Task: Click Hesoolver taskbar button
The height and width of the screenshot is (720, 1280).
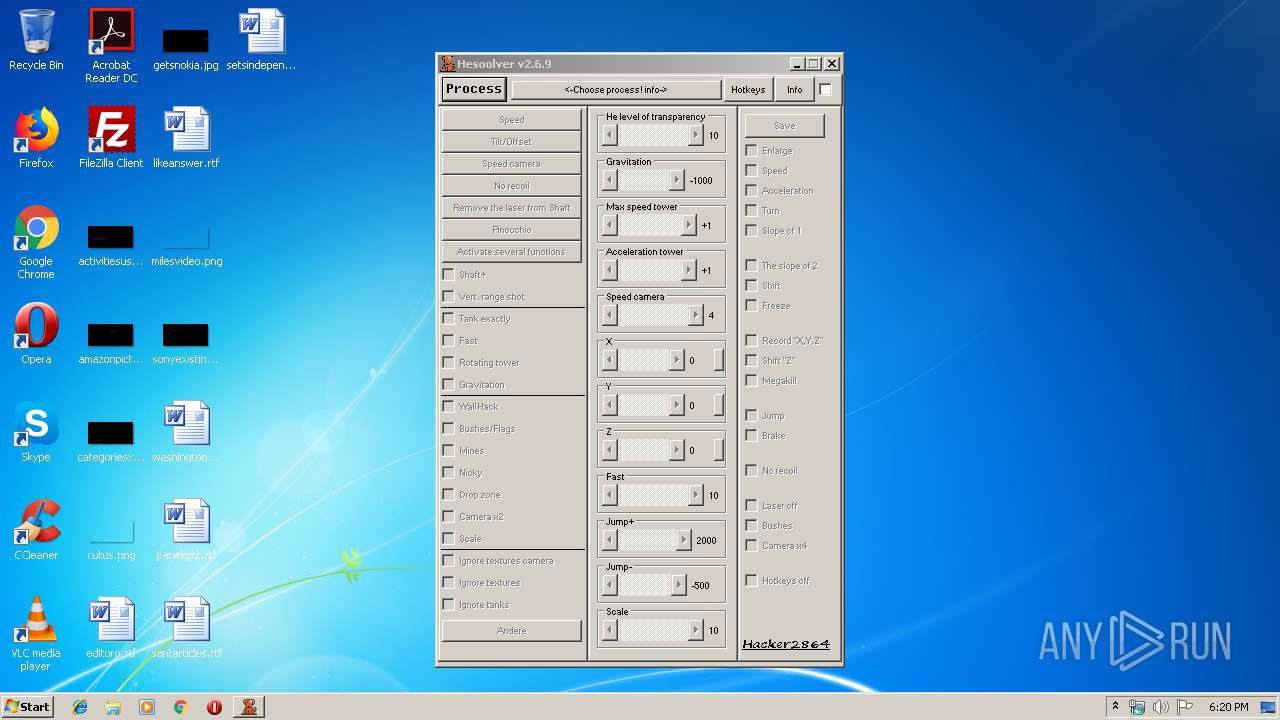Action: coord(249,707)
